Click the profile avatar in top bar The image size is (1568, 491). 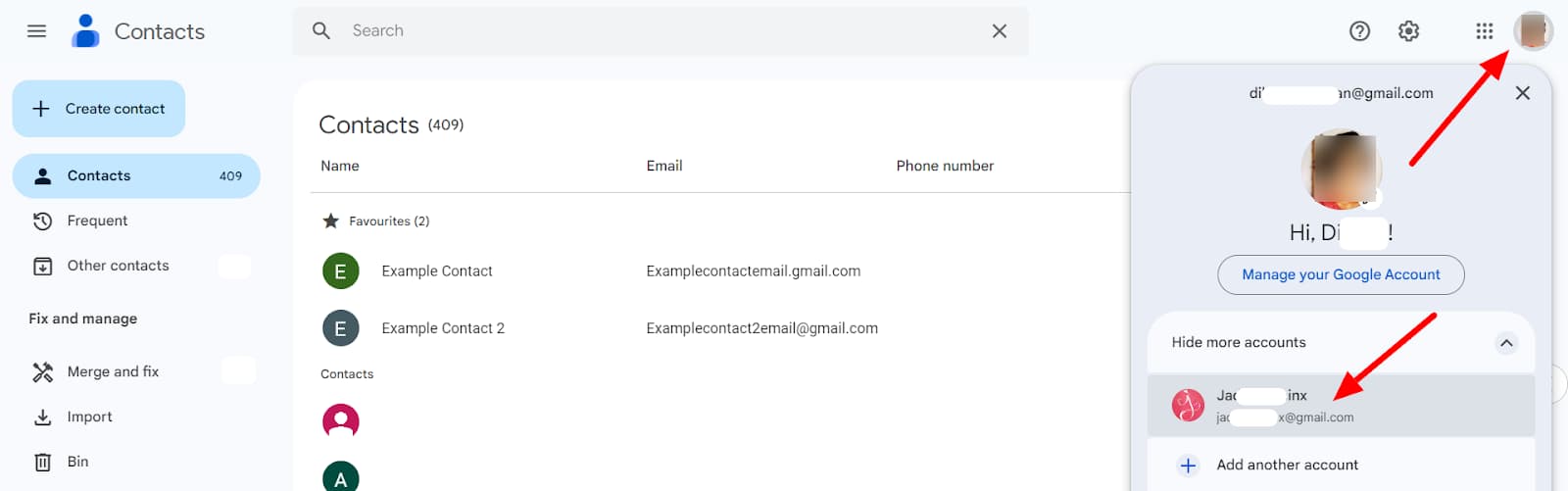point(1533,31)
